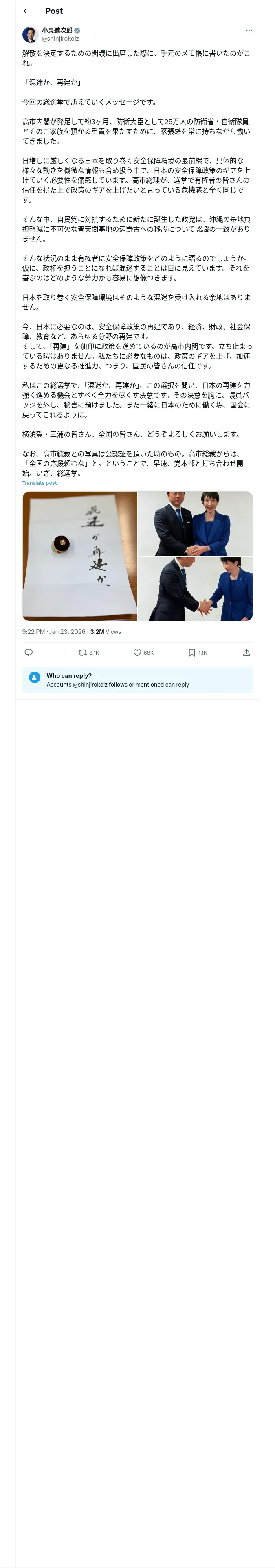Click the blue verified badge beside 小泉進次郎
Viewport: 275px width, 1568px height.
pyautogui.click(x=77, y=31)
